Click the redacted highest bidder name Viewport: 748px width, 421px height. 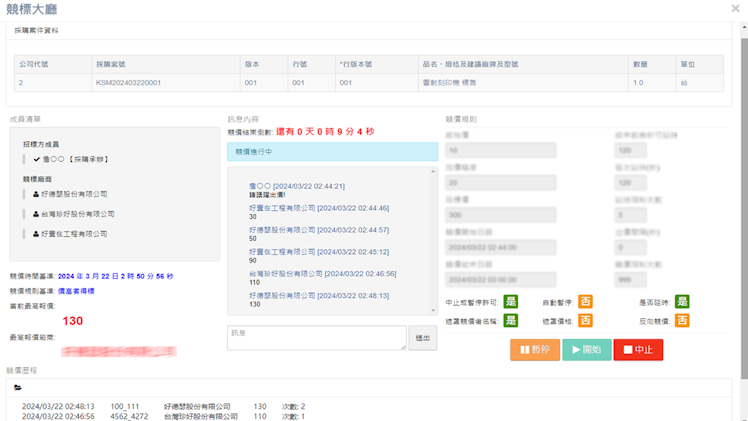pyautogui.click(x=119, y=352)
